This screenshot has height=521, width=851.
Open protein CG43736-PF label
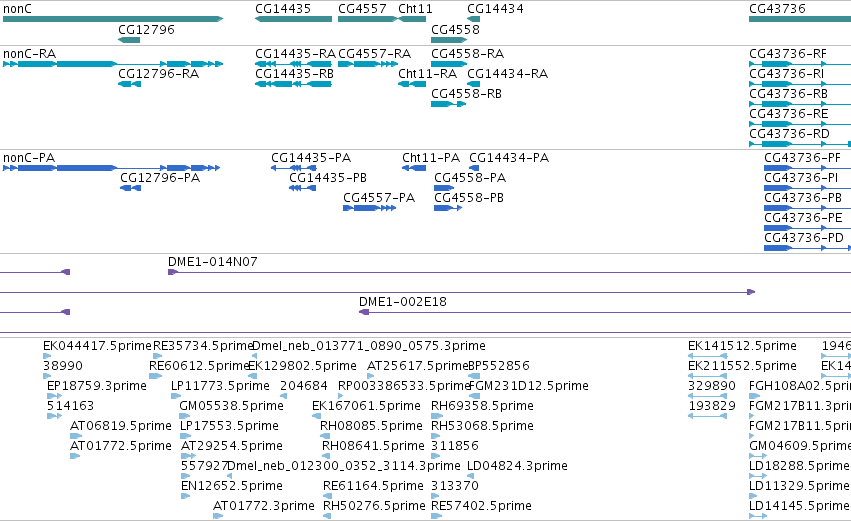802,158
